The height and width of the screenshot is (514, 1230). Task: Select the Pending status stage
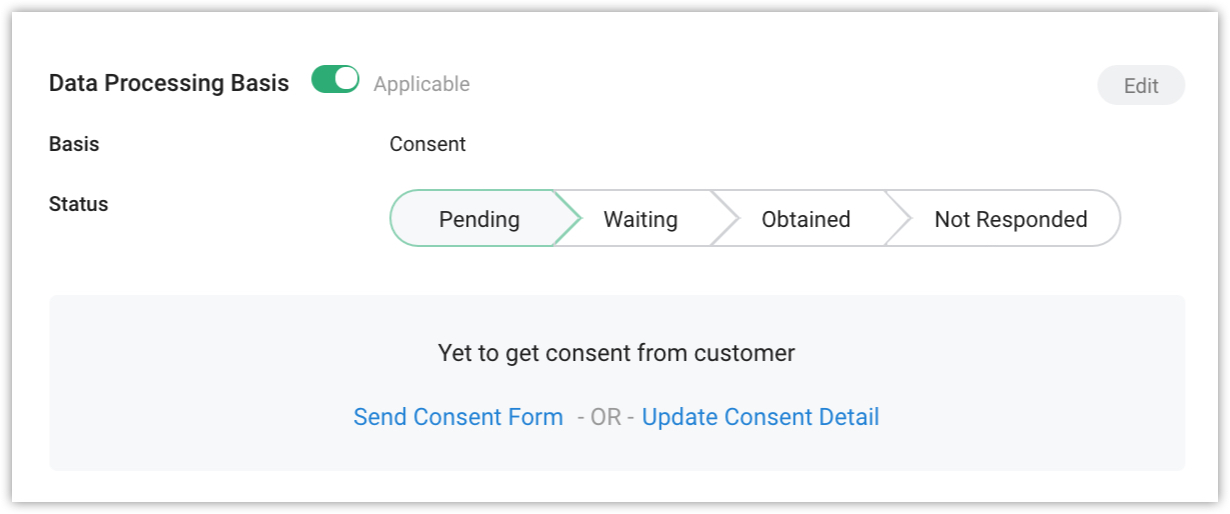click(478, 219)
